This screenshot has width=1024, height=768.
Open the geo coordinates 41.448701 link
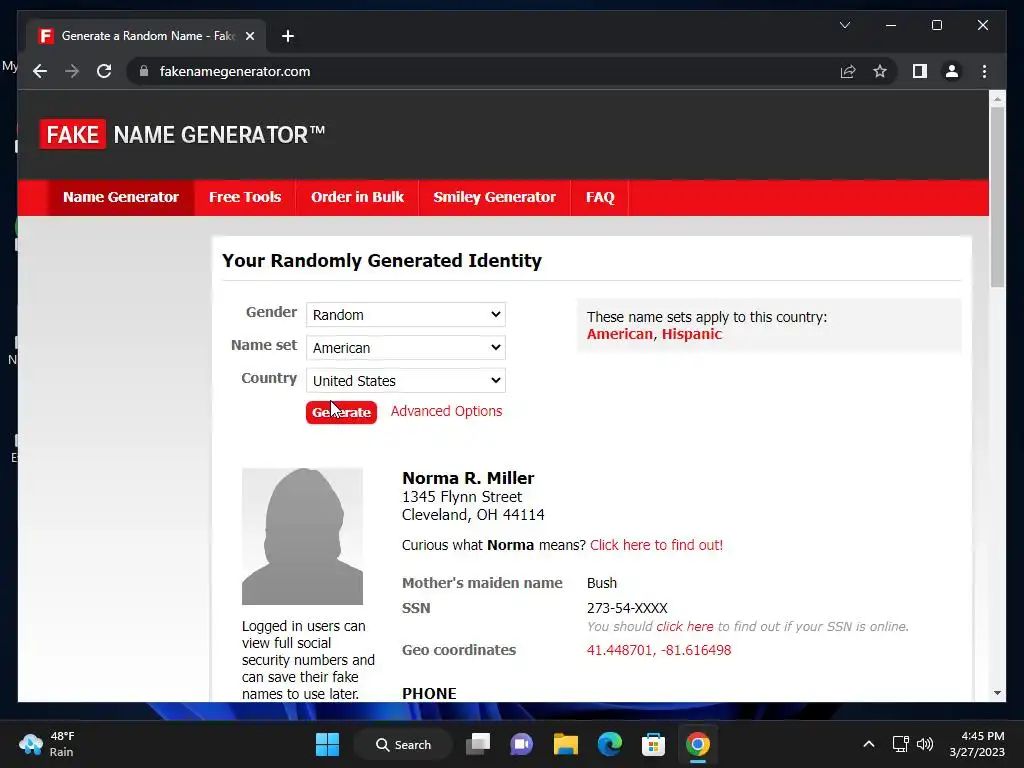[659, 650]
